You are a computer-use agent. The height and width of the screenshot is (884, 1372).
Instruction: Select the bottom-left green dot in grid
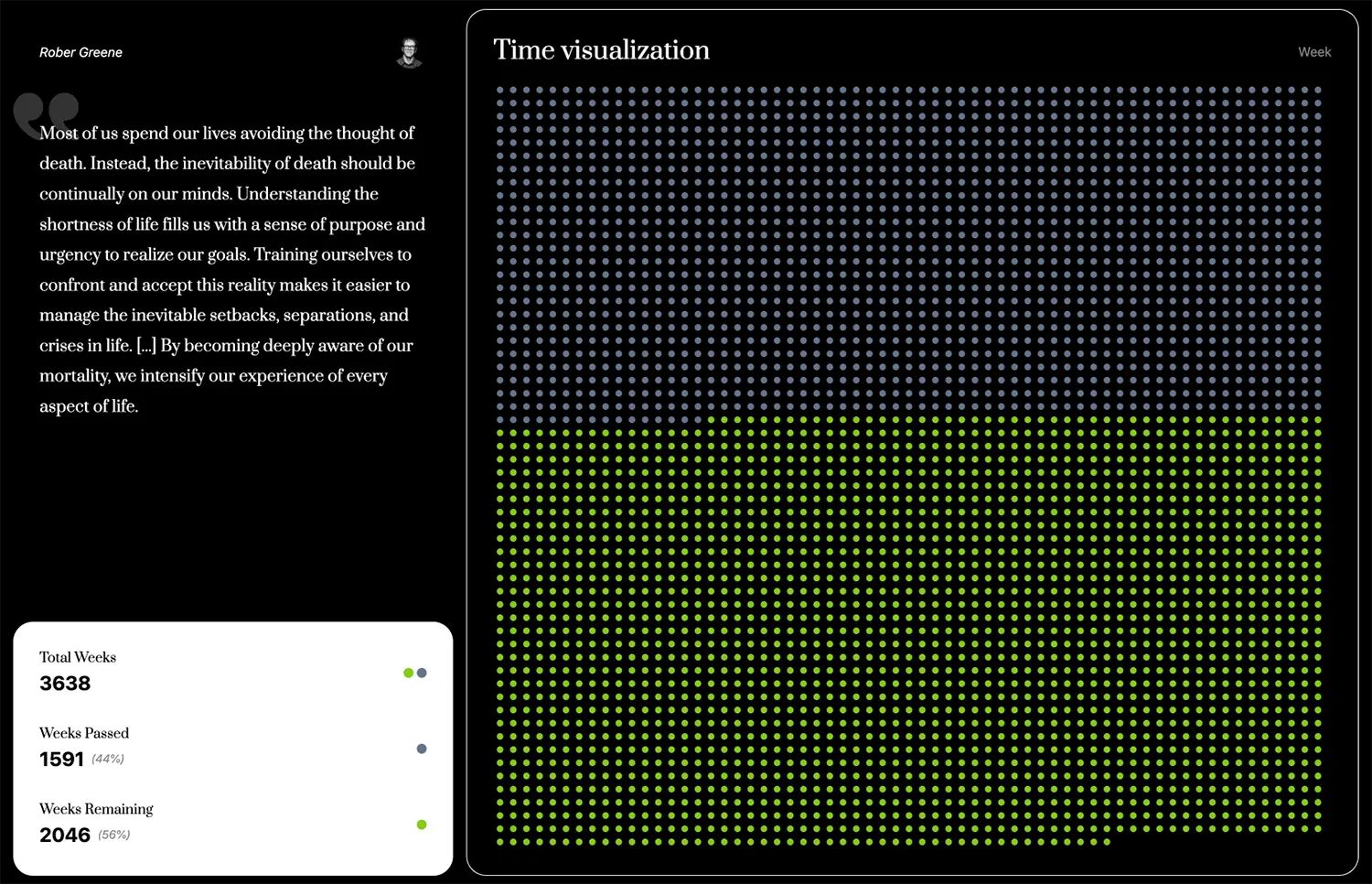click(500, 842)
